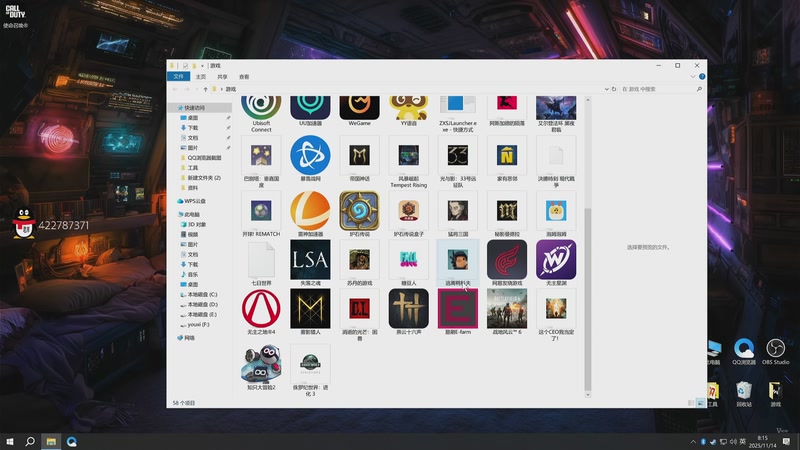The width and height of the screenshot is (800, 450).
Task: Click the file list vertical scrollbar
Action: (x=588, y=299)
